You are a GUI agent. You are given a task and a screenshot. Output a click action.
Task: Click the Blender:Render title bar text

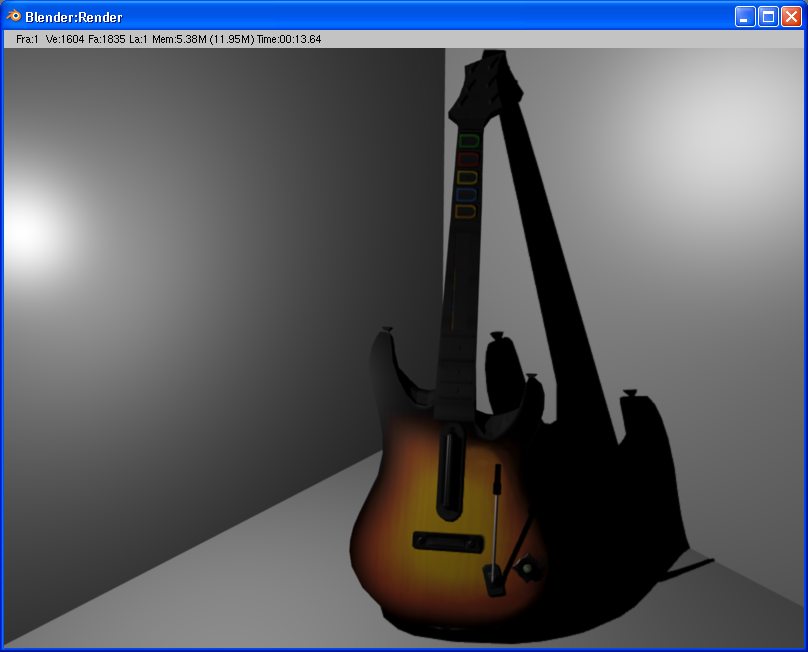(x=74, y=18)
